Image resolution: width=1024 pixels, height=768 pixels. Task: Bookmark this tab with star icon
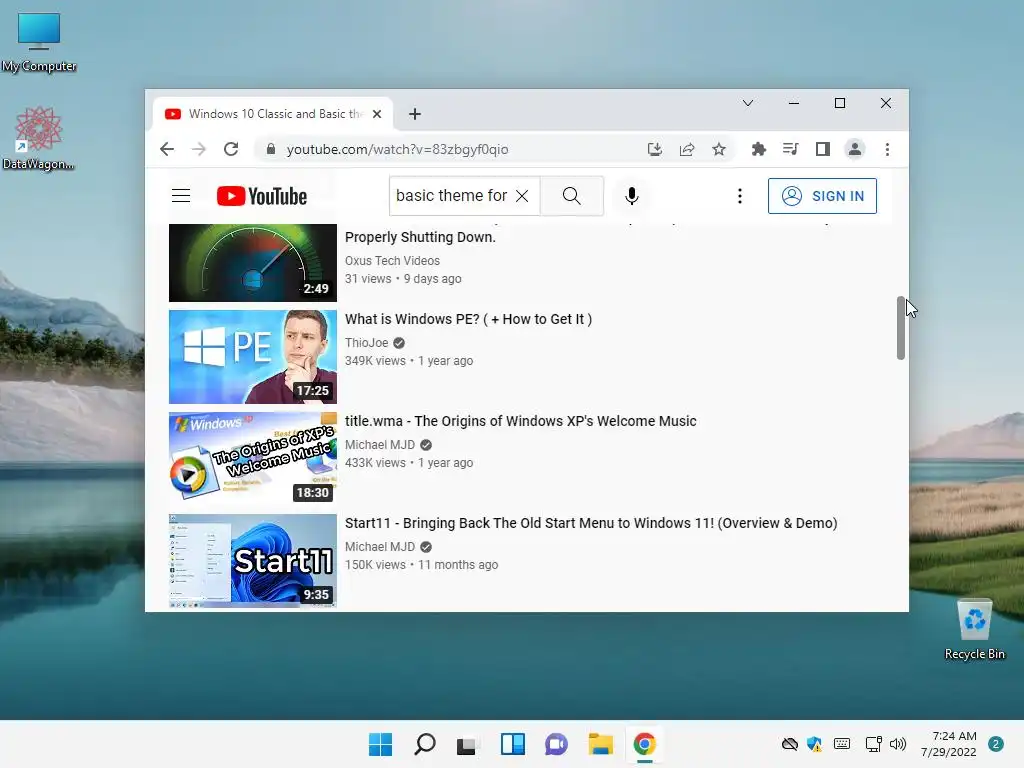(x=719, y=150)
